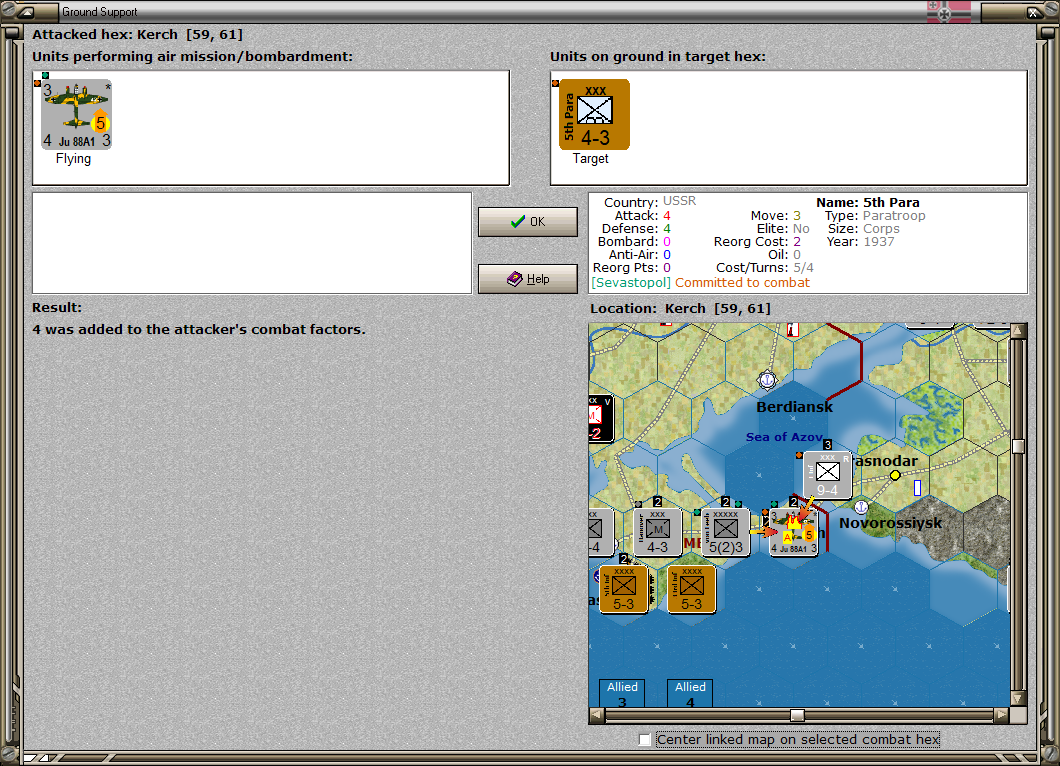Click the 'Cost/Turns: 5/4' stat

coord(765,268)
